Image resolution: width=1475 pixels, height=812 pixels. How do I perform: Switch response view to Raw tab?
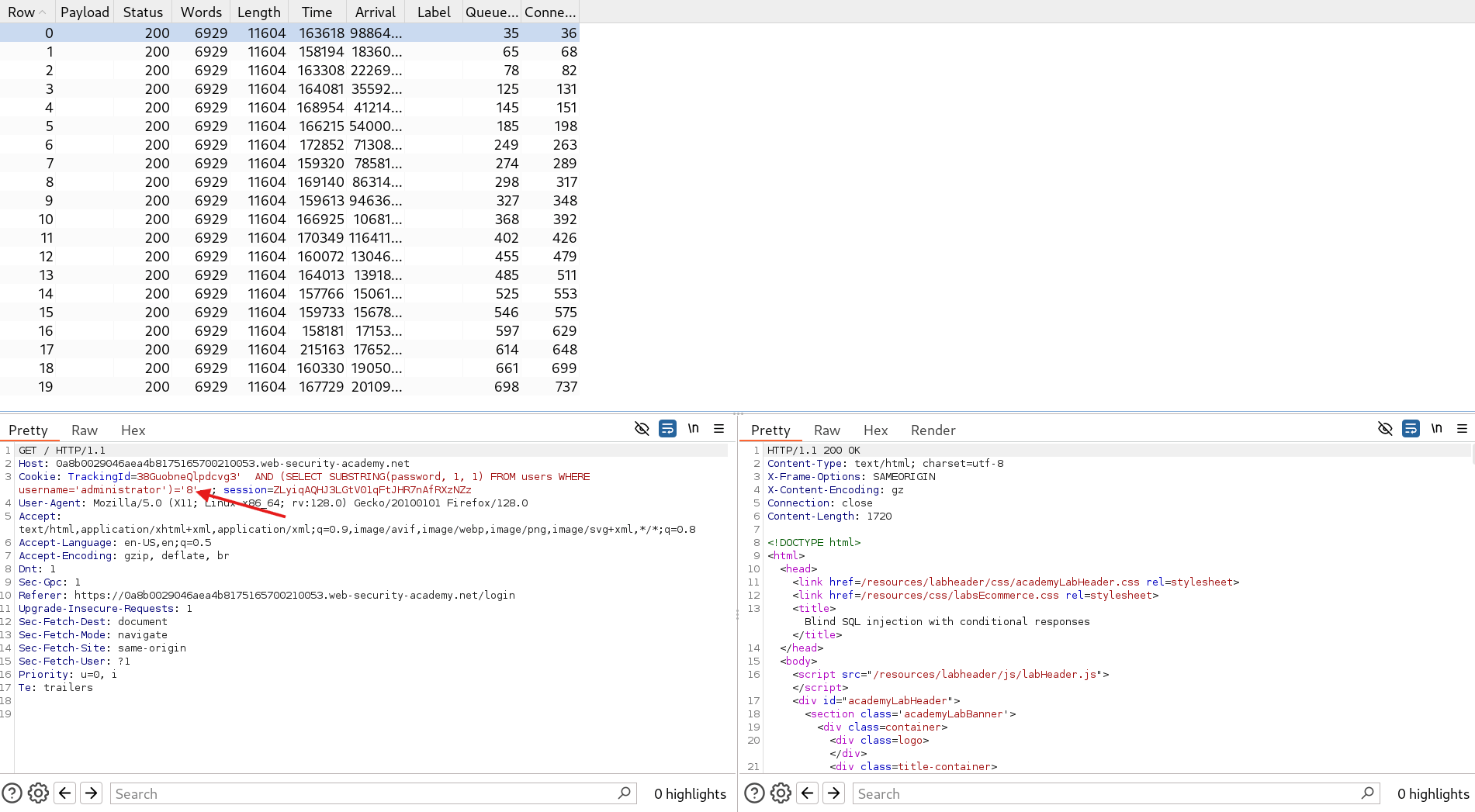coord(827,430)
